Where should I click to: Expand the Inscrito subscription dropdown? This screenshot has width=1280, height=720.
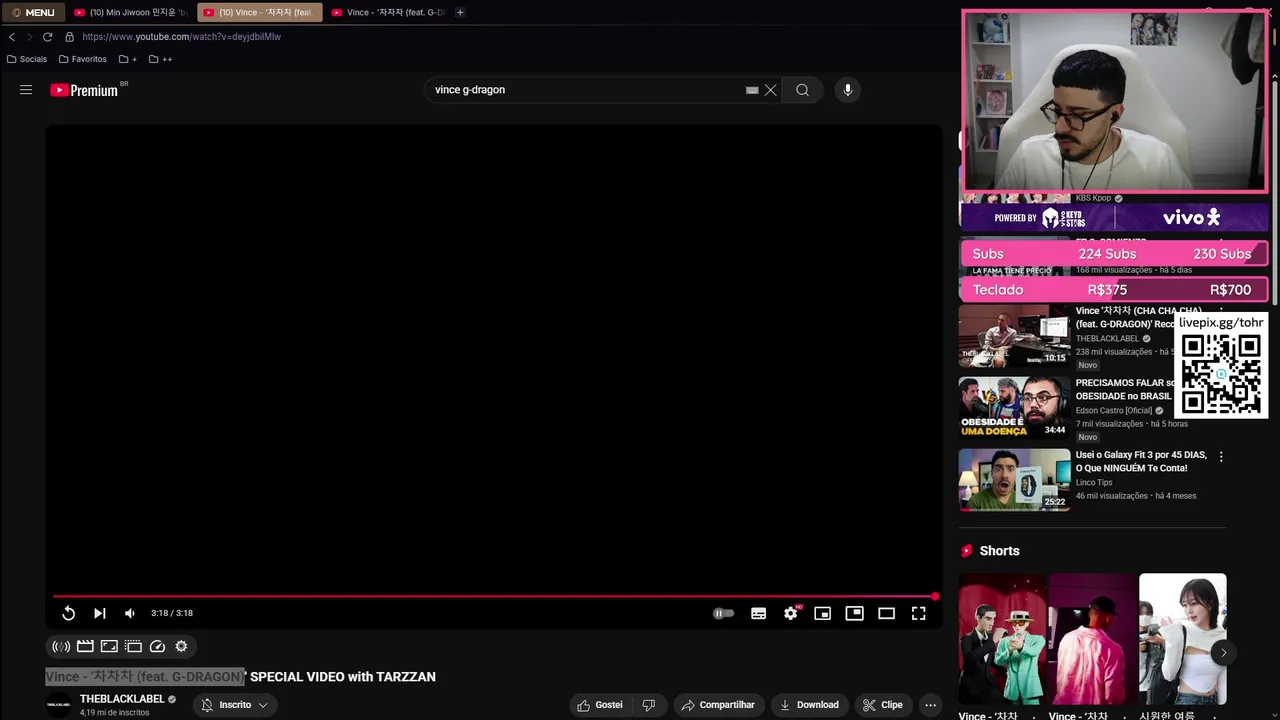(x=235, y=705)
